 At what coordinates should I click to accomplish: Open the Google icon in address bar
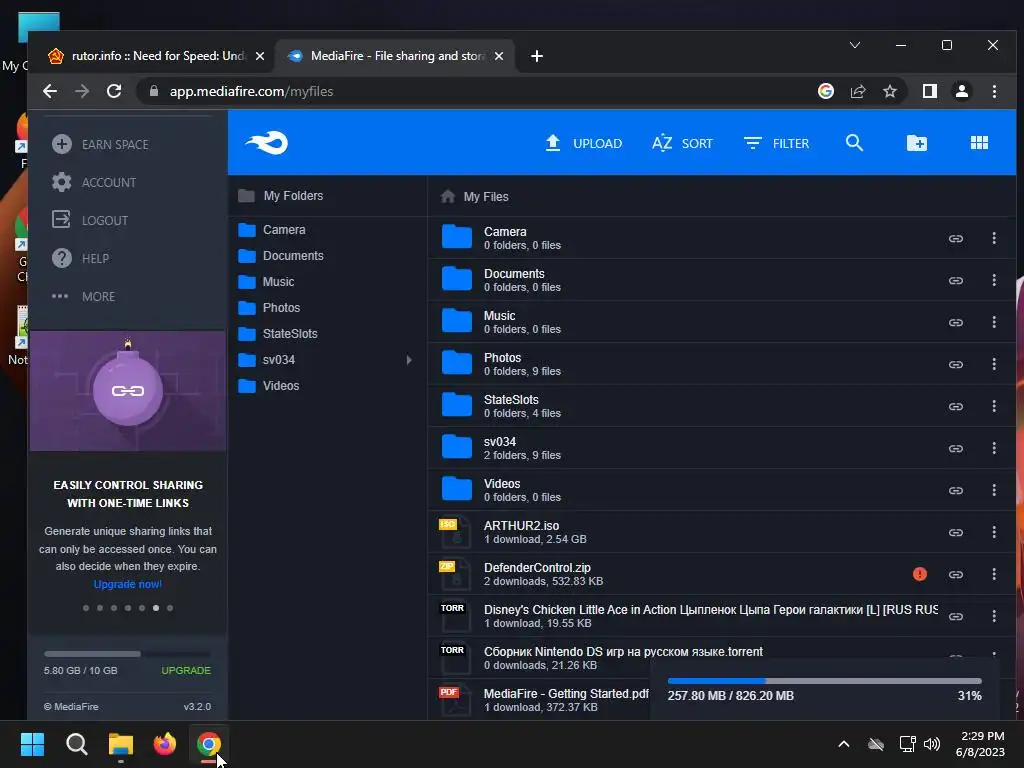[825, 91]
